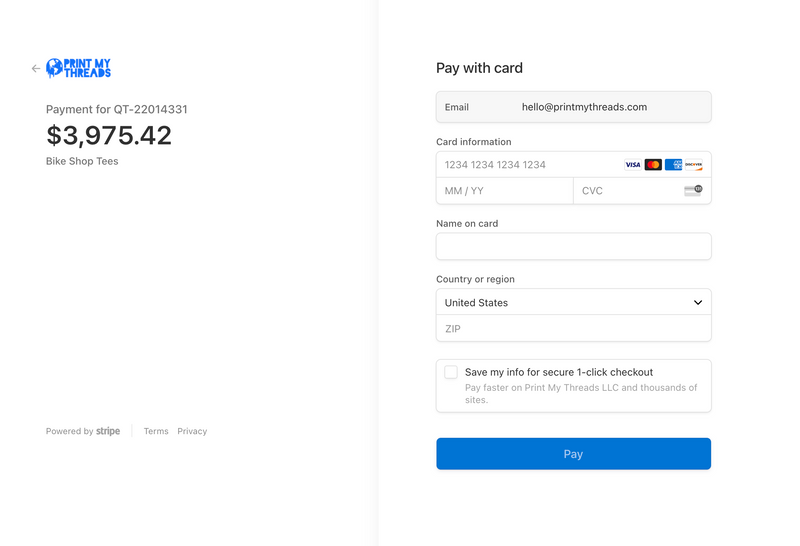800x546 pixels.
Task: Click the back arrow beside the logo
Action: (x=36, y=69)
